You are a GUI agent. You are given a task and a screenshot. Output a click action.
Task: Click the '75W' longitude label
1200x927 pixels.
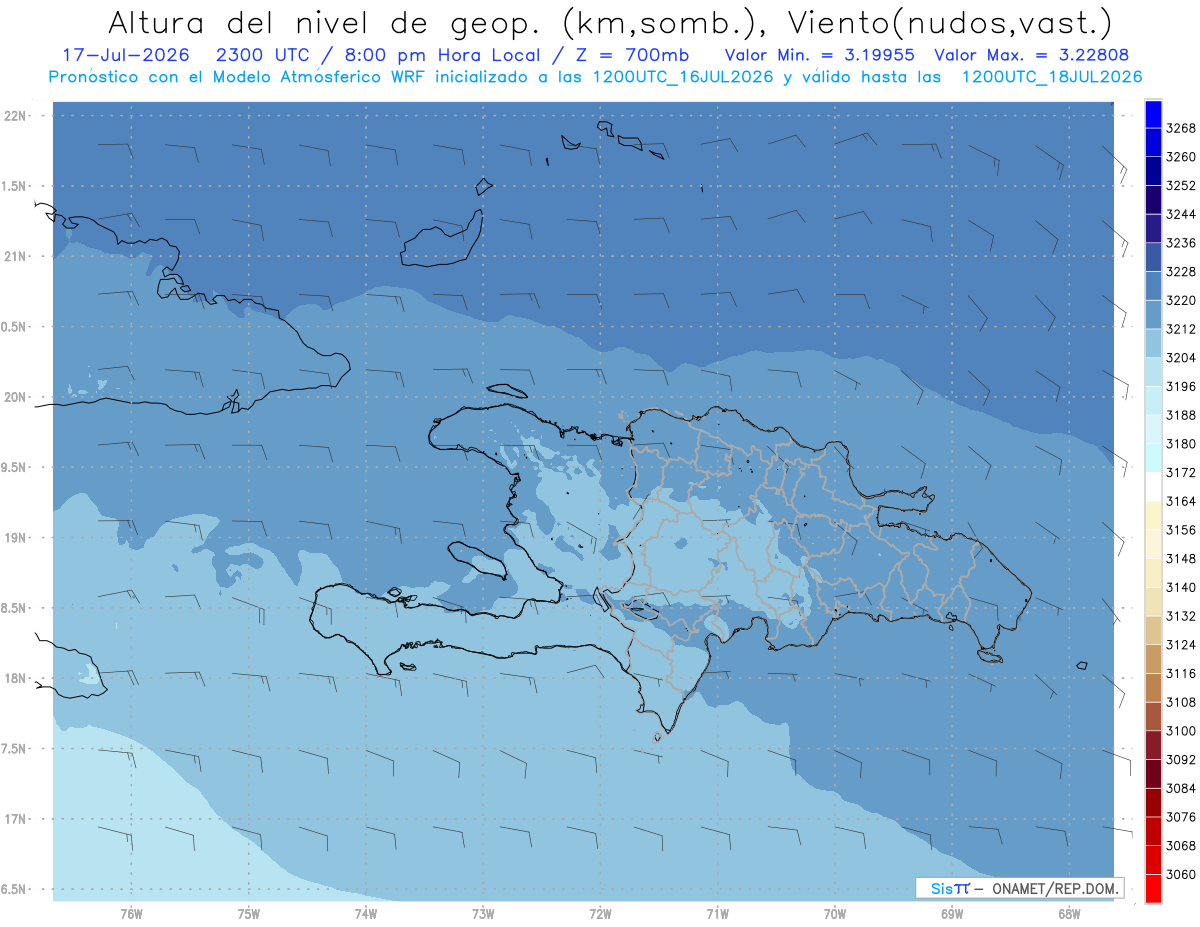pyautogui.click(x=248, y=914)
